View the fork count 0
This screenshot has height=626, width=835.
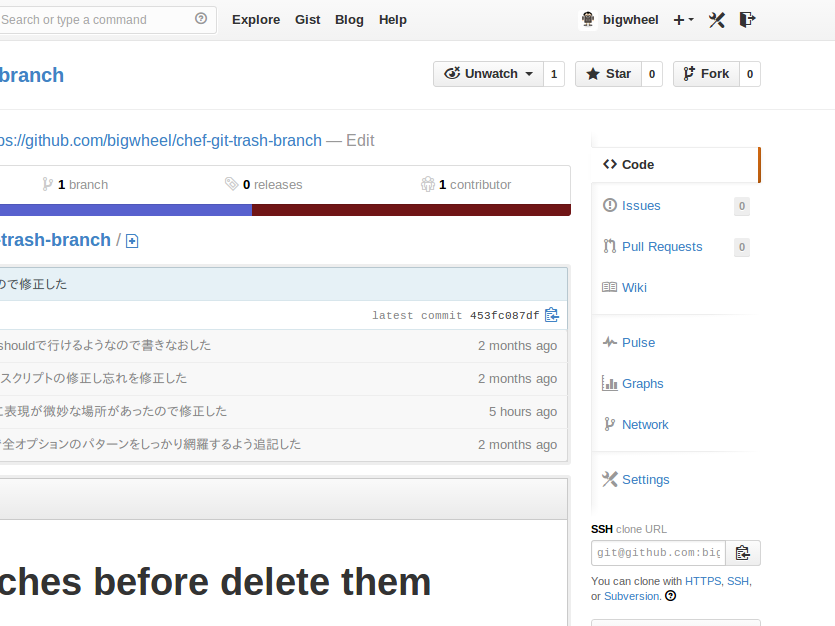tap(750, 73)
